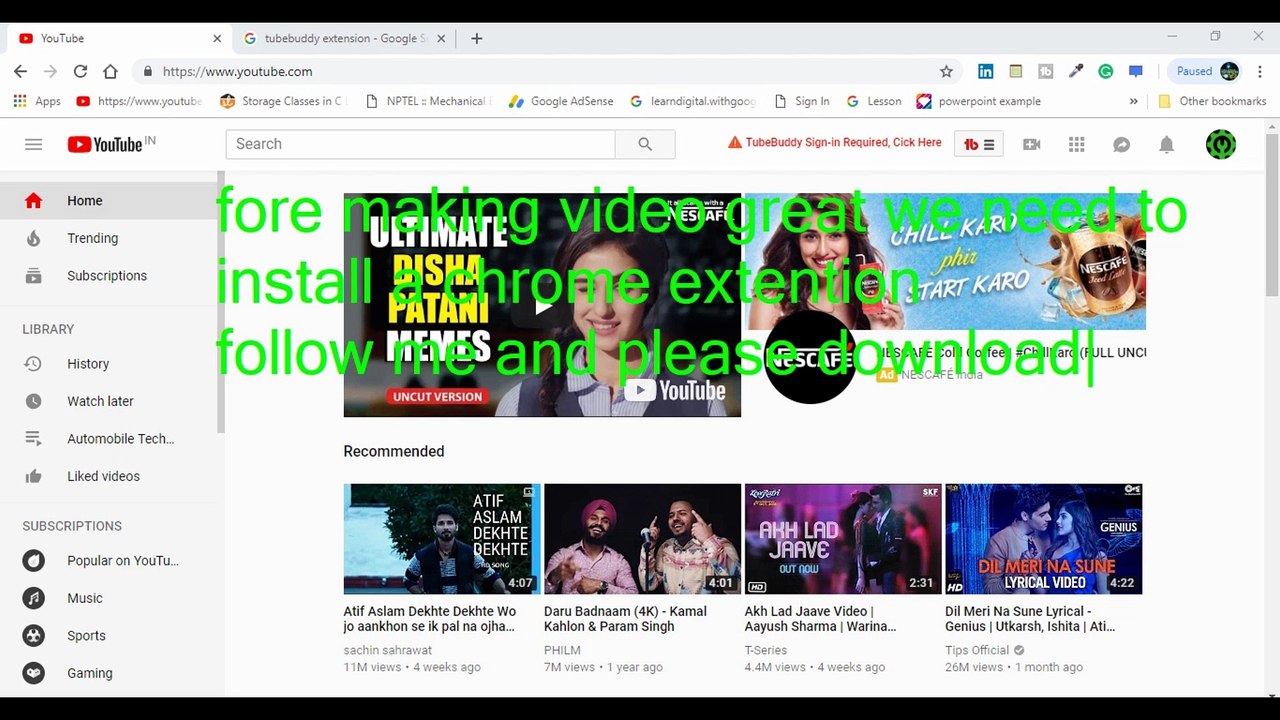Open Automobile Tech playlist

tap(108, 439)
